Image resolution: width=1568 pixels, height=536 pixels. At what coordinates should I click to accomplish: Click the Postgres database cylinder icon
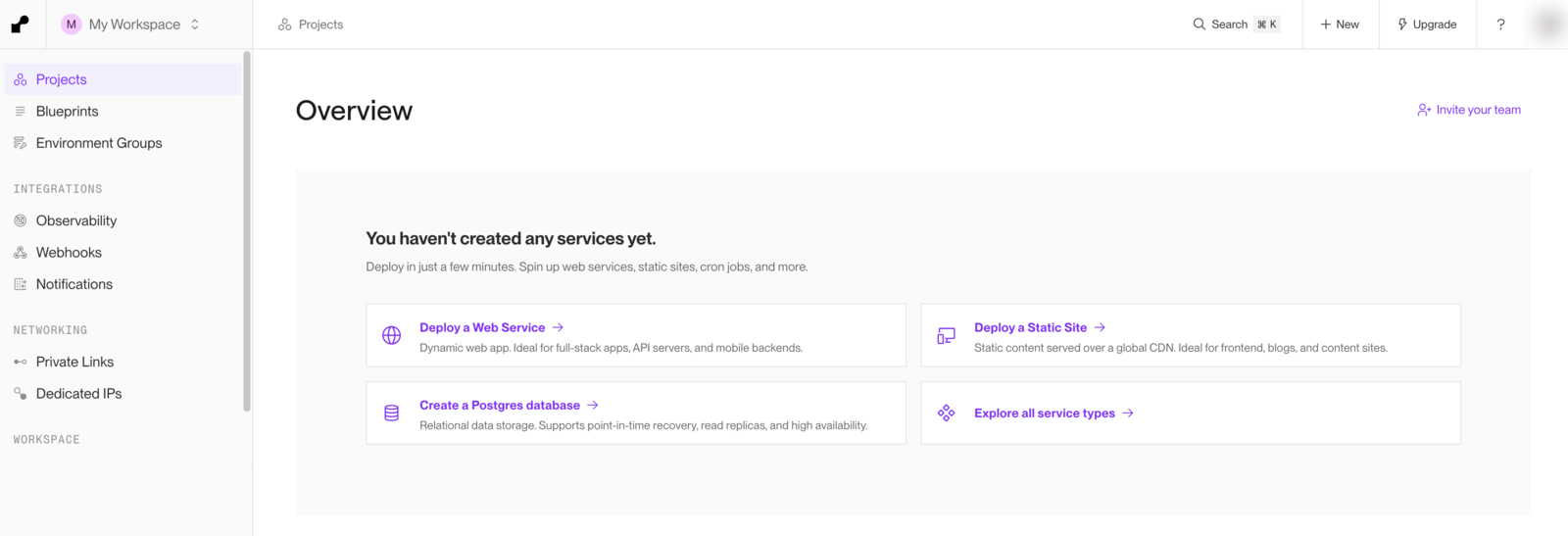pos(392,413)
